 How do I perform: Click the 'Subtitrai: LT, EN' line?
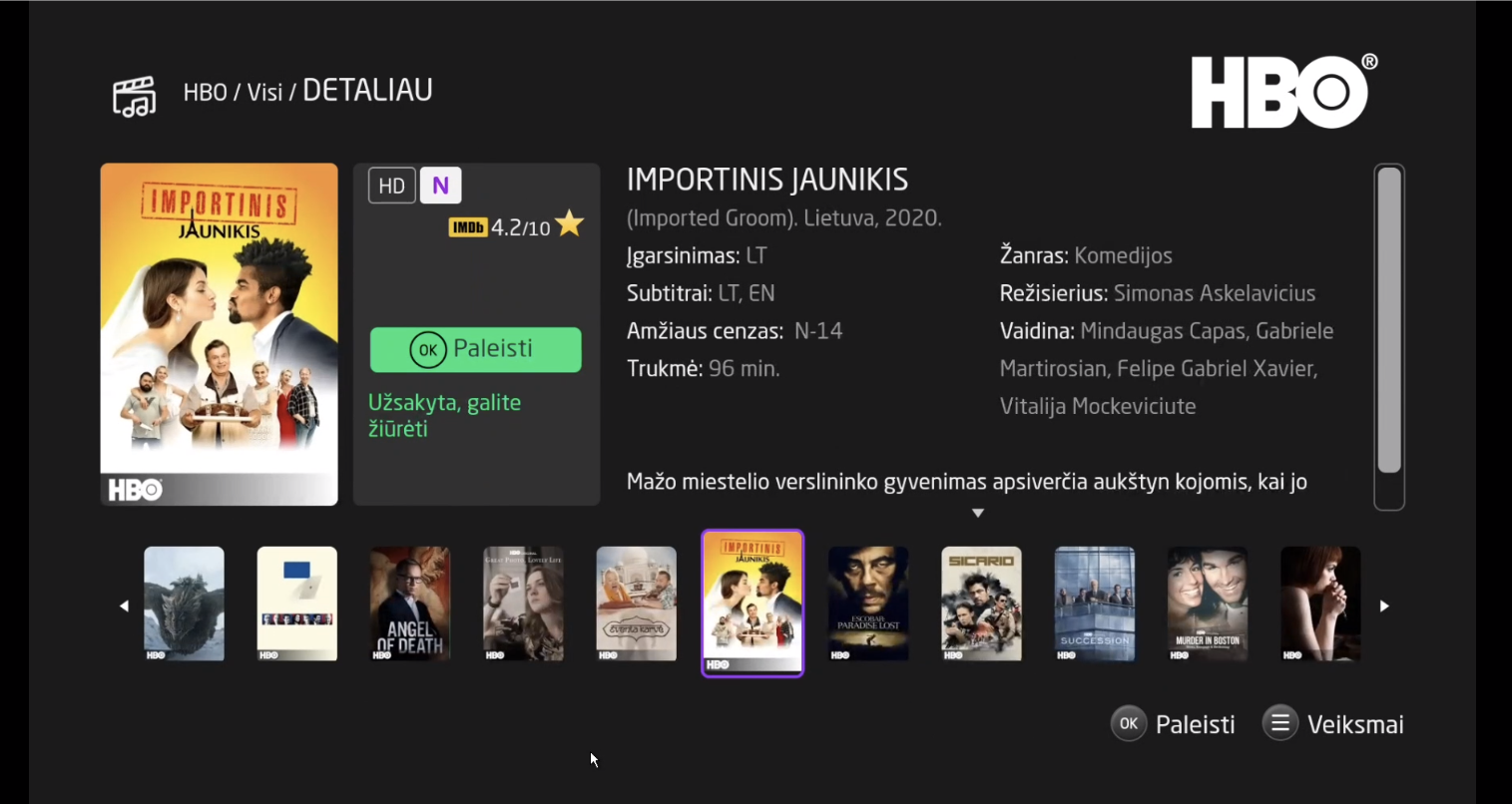[x=701, y=293]
